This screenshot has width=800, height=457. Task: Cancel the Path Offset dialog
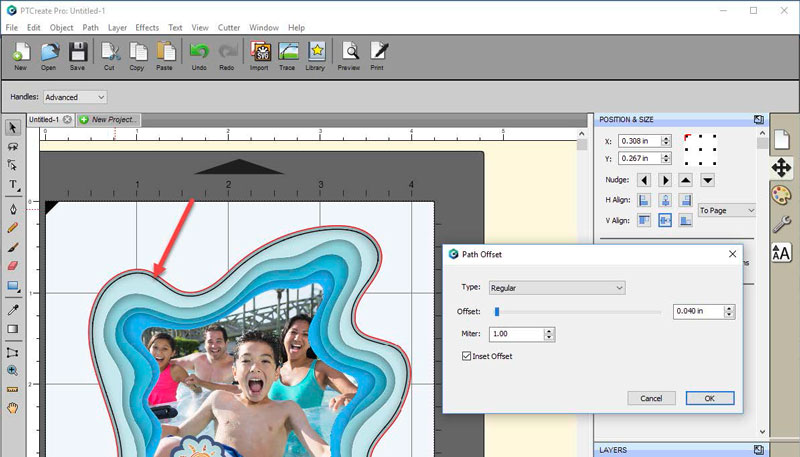(651, 398)
